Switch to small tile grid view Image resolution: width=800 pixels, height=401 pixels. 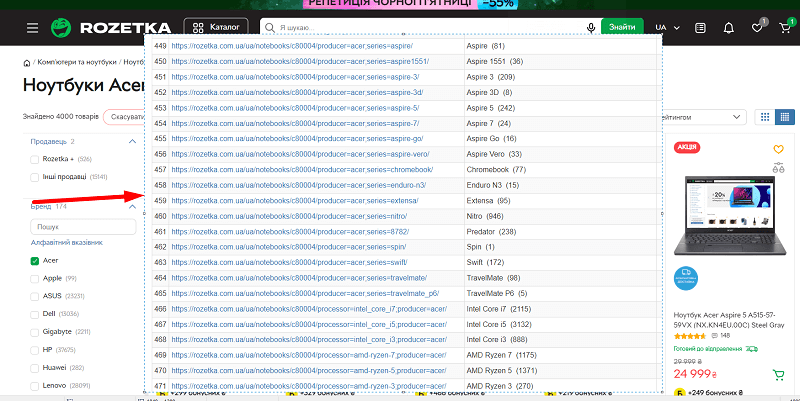(785, 117)
